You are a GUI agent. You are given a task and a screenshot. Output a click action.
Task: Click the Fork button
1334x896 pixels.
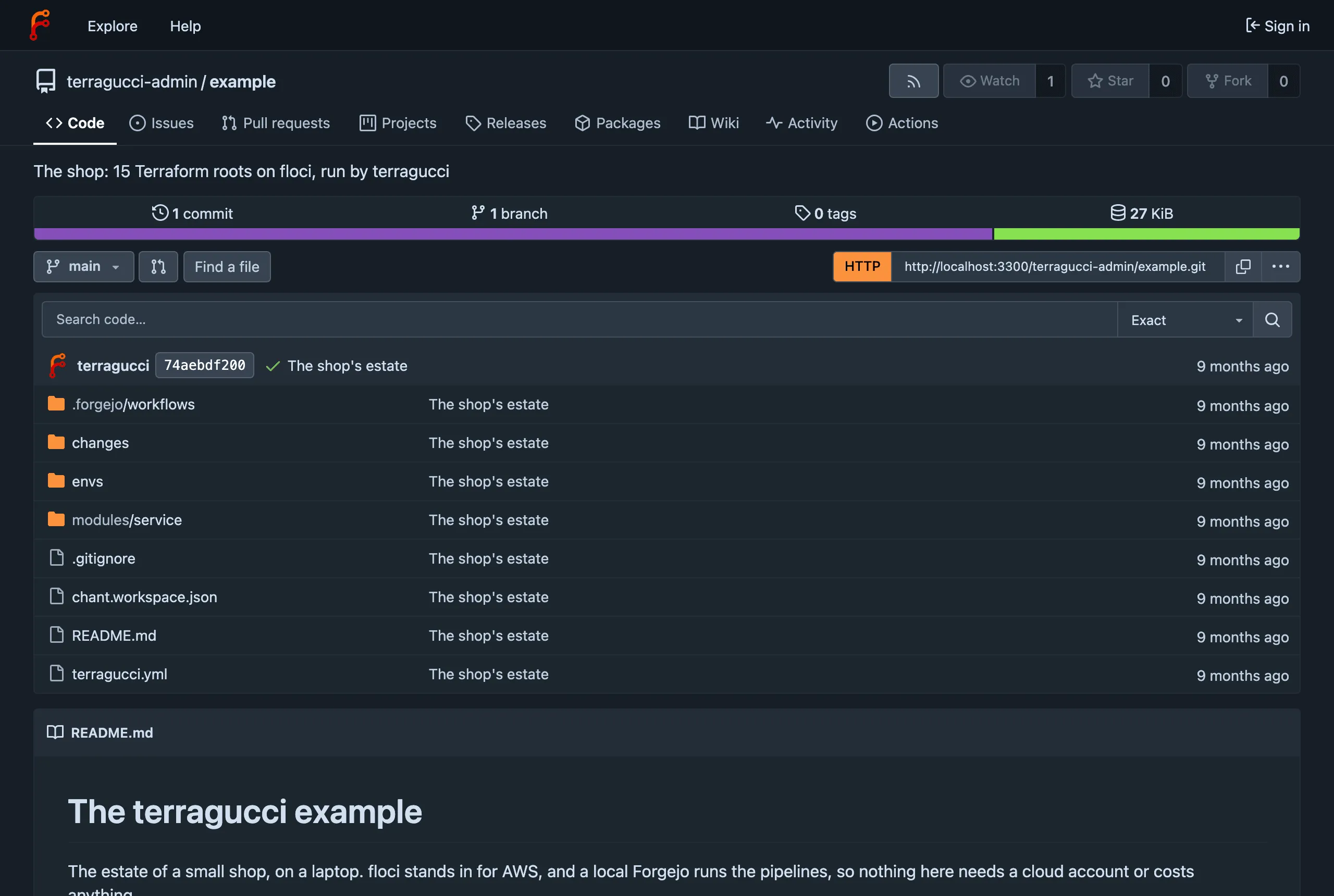(x=1228, y=81)
